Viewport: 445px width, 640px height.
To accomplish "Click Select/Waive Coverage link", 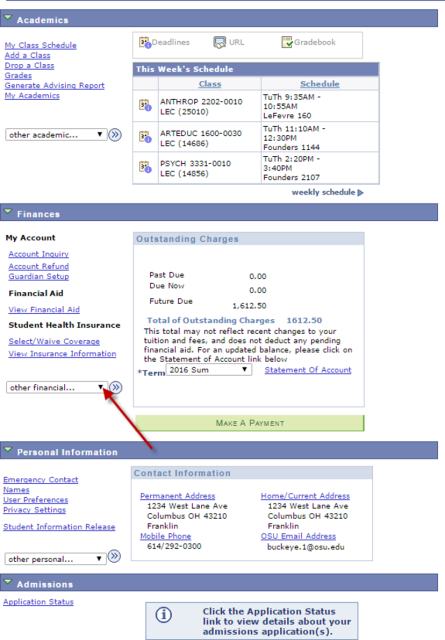I will tap(54, 342).
